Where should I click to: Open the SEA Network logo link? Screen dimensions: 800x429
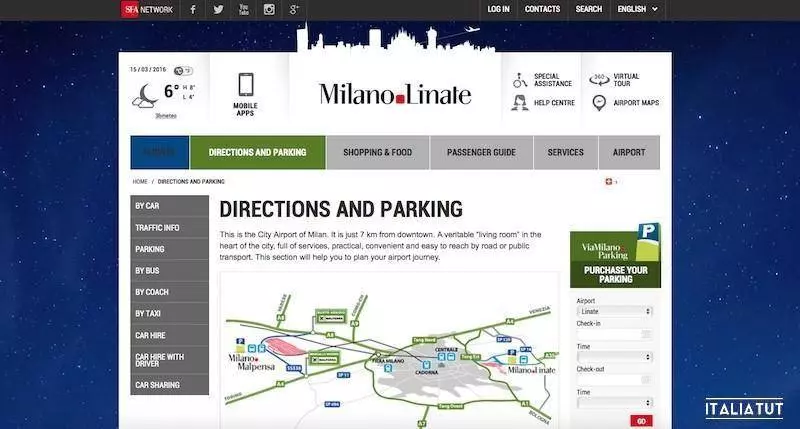pyautogui.click(x=147, y=9)
